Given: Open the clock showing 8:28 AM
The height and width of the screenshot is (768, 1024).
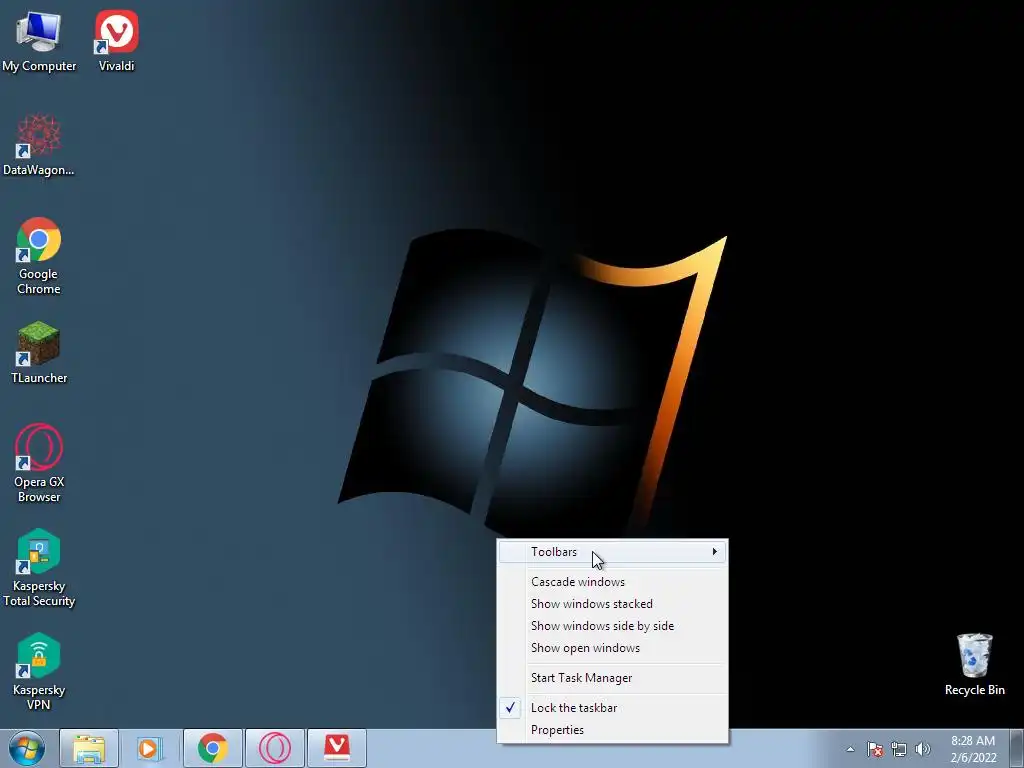Looking at the screenshot, I should 973,748.
